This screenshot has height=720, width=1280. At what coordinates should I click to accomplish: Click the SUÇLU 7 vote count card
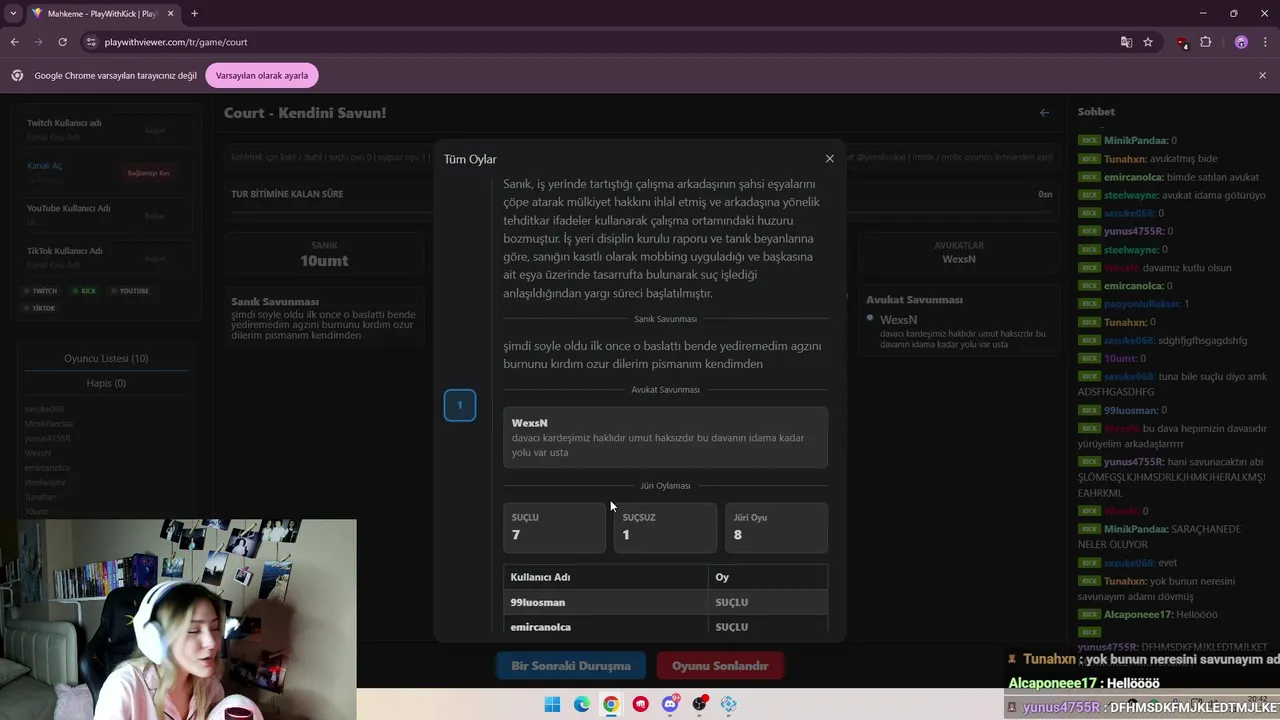tap(554, 527)
